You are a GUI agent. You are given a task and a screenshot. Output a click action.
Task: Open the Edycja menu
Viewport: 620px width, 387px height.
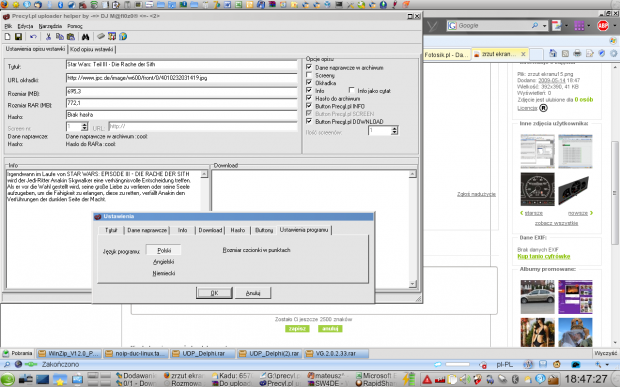click(x=25, y=26)
